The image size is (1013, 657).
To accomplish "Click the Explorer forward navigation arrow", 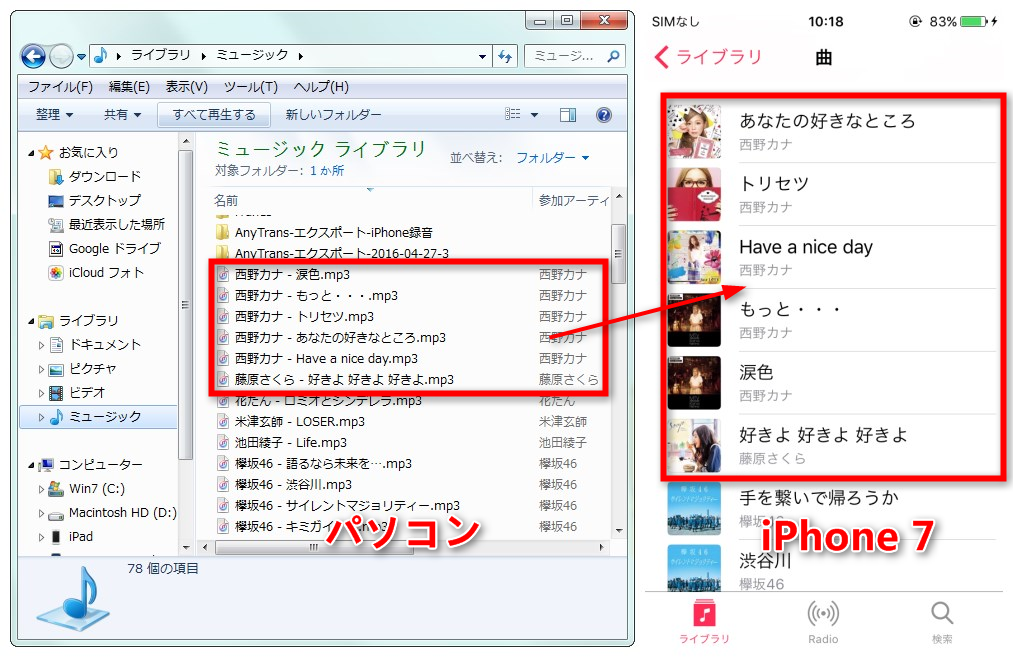I will [x=61, y=56].
